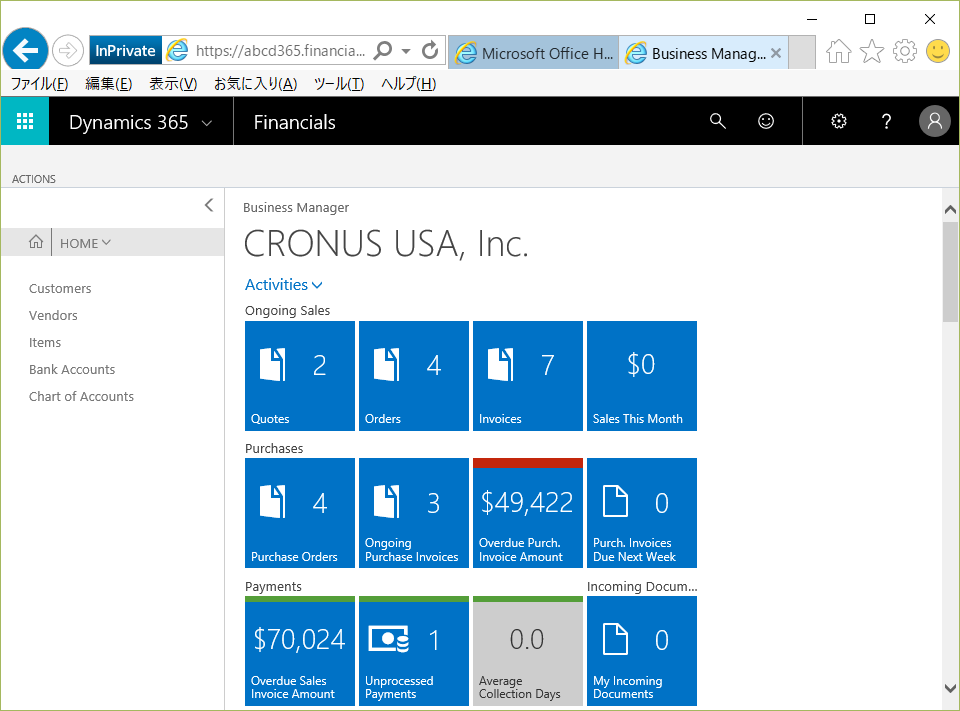Open Overdue Sales Invoice Amount tile
The width and height of the screenshot is (960, 711).
click(300, 651)
